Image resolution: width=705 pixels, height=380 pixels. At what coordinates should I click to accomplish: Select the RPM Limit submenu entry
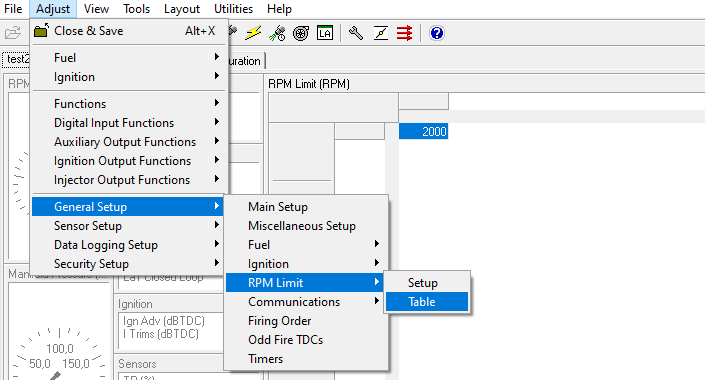305,282
